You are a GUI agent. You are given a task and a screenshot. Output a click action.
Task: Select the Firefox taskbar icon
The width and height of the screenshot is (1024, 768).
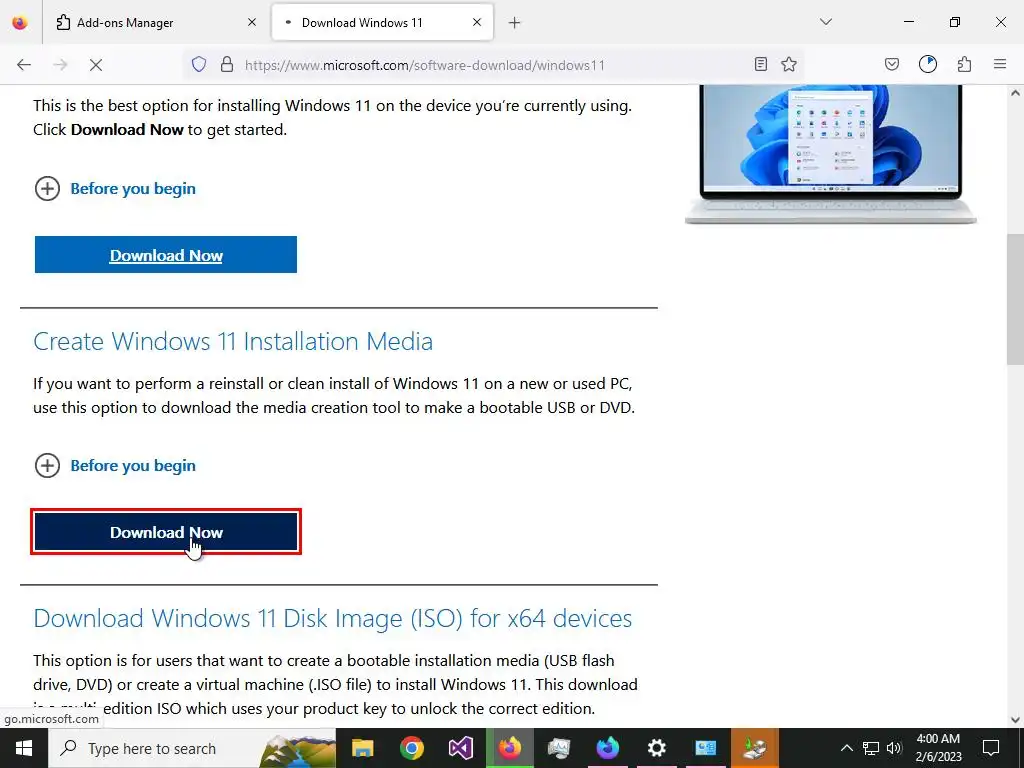509,748
